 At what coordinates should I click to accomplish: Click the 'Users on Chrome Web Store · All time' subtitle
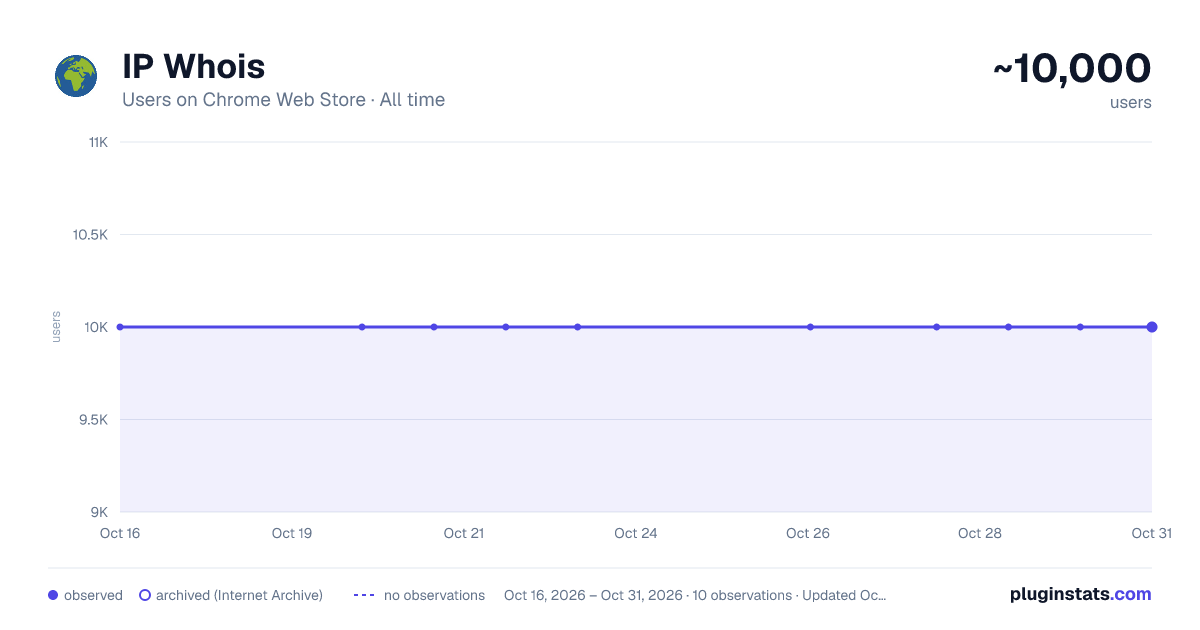click(283, 100)
